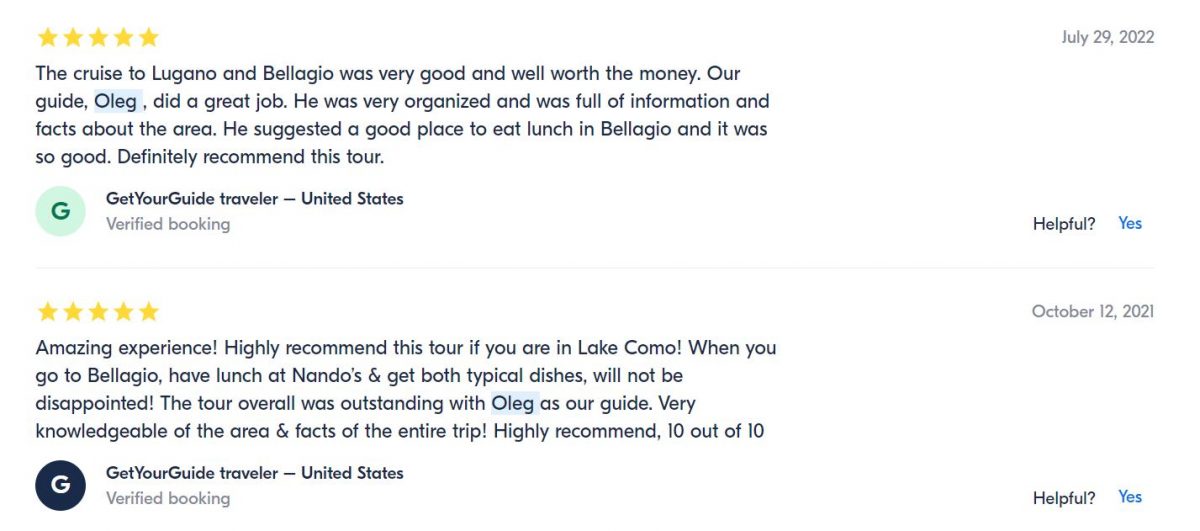Click highlighted "Oleg" in the second review

click(513, 404)
